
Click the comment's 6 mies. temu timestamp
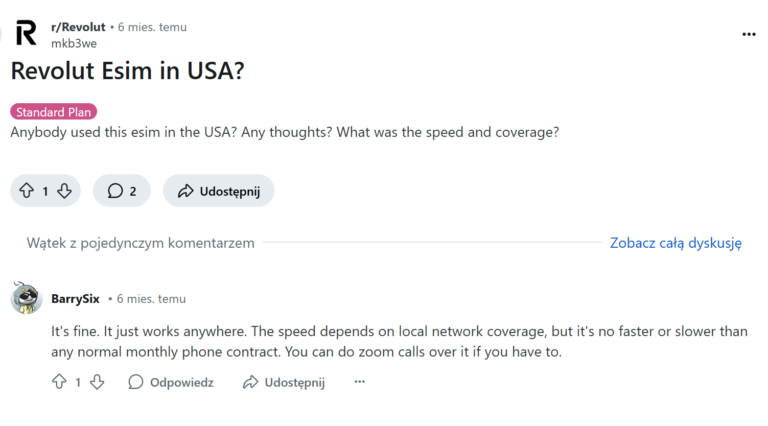151,299
